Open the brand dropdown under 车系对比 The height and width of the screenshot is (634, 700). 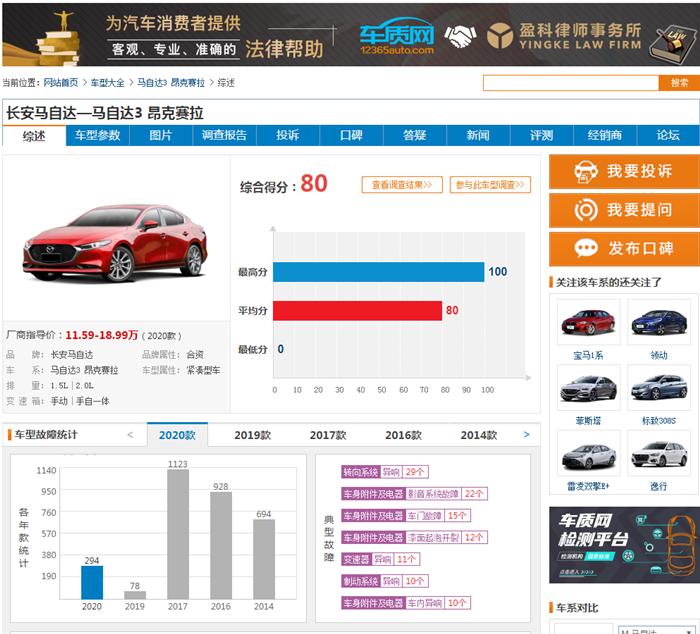657,630
